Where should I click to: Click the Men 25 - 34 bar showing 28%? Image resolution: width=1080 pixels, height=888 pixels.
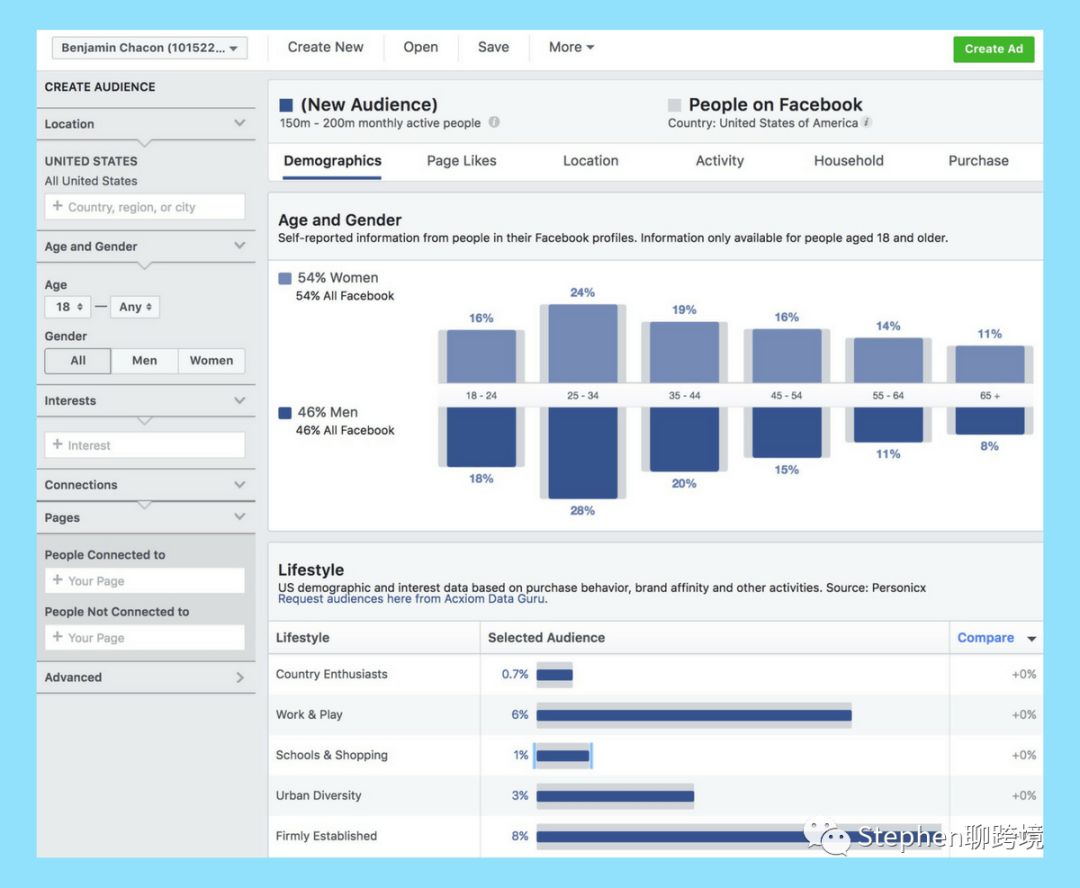pos(583,453)
